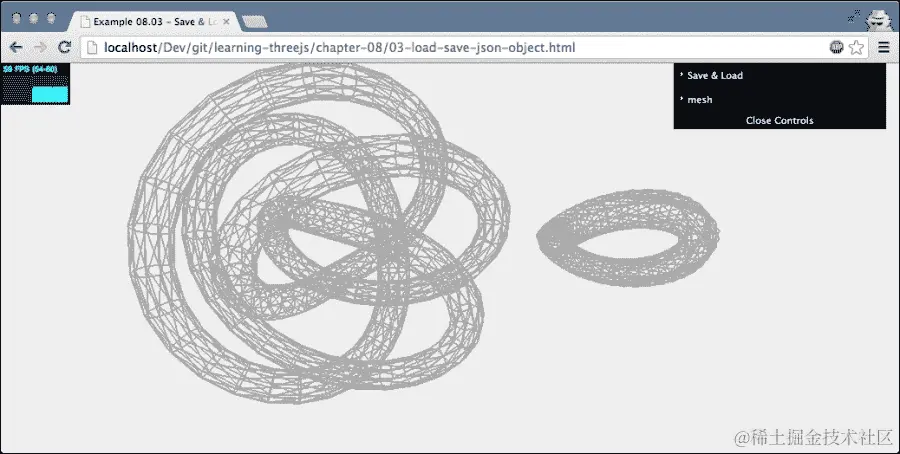
Task: Open a new browser tab
Action: pyautogui.click(x=254, y=22)
